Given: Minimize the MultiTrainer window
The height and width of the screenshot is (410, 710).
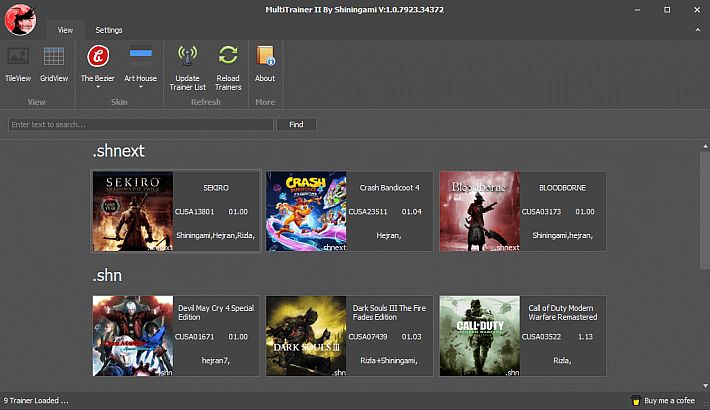Looking at the screenshot, I should click(637, 10).
